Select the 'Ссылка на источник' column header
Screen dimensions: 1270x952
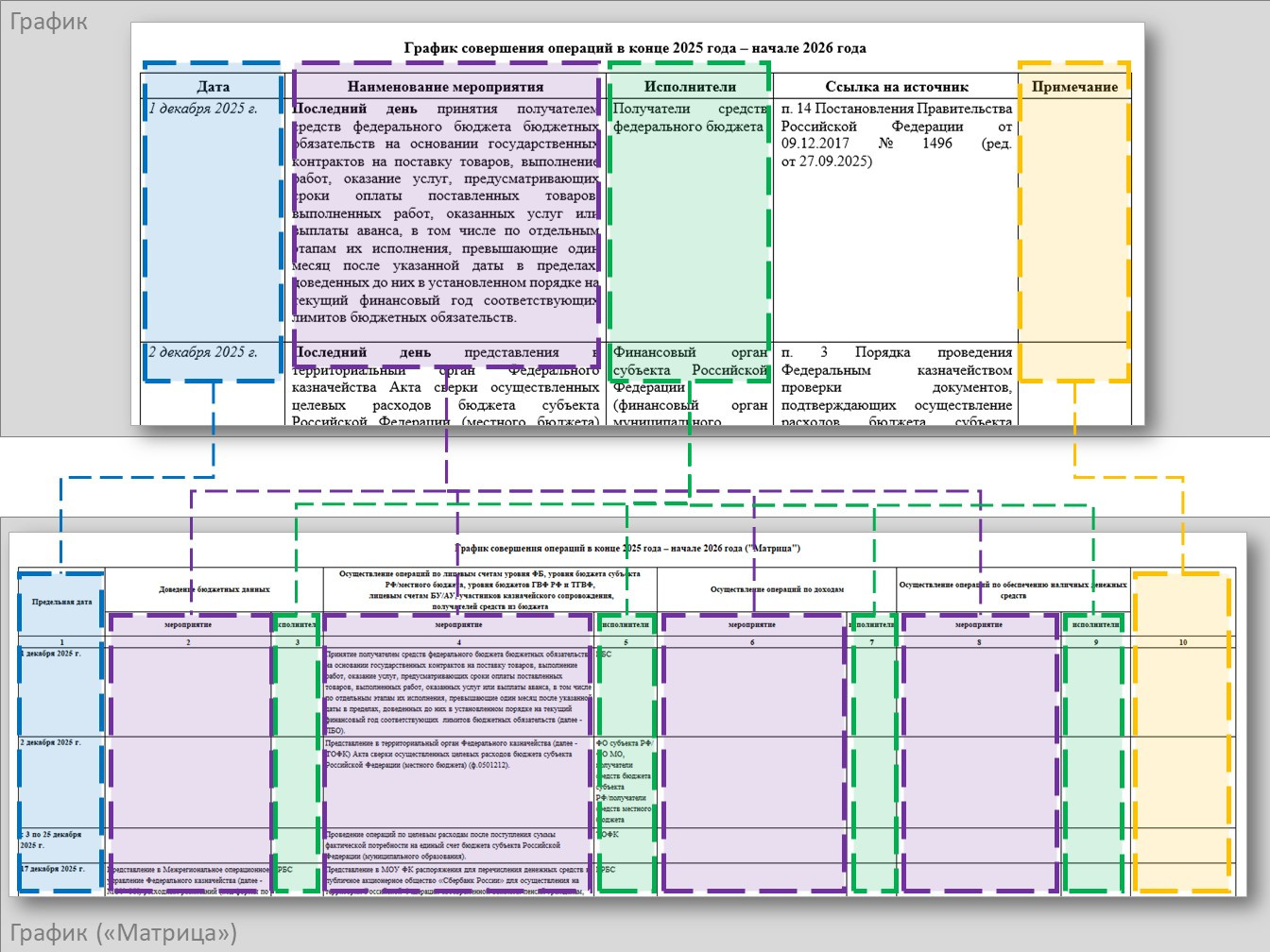(x=897, y=87)
